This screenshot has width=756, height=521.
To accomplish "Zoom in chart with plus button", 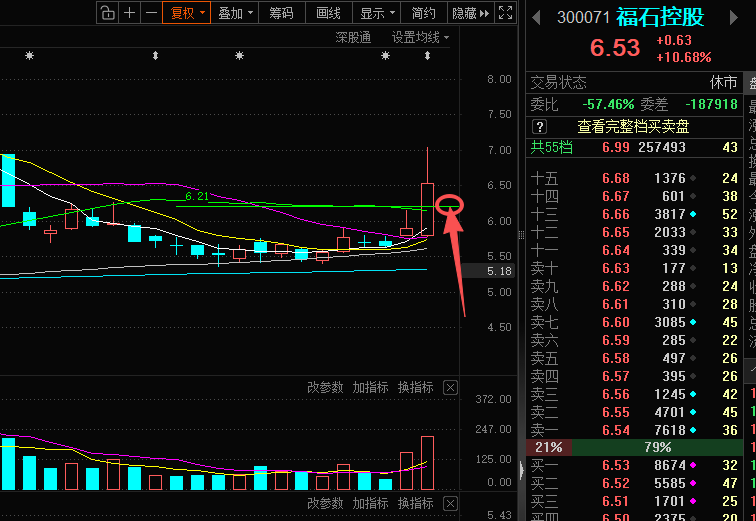I will pos(129,13).
